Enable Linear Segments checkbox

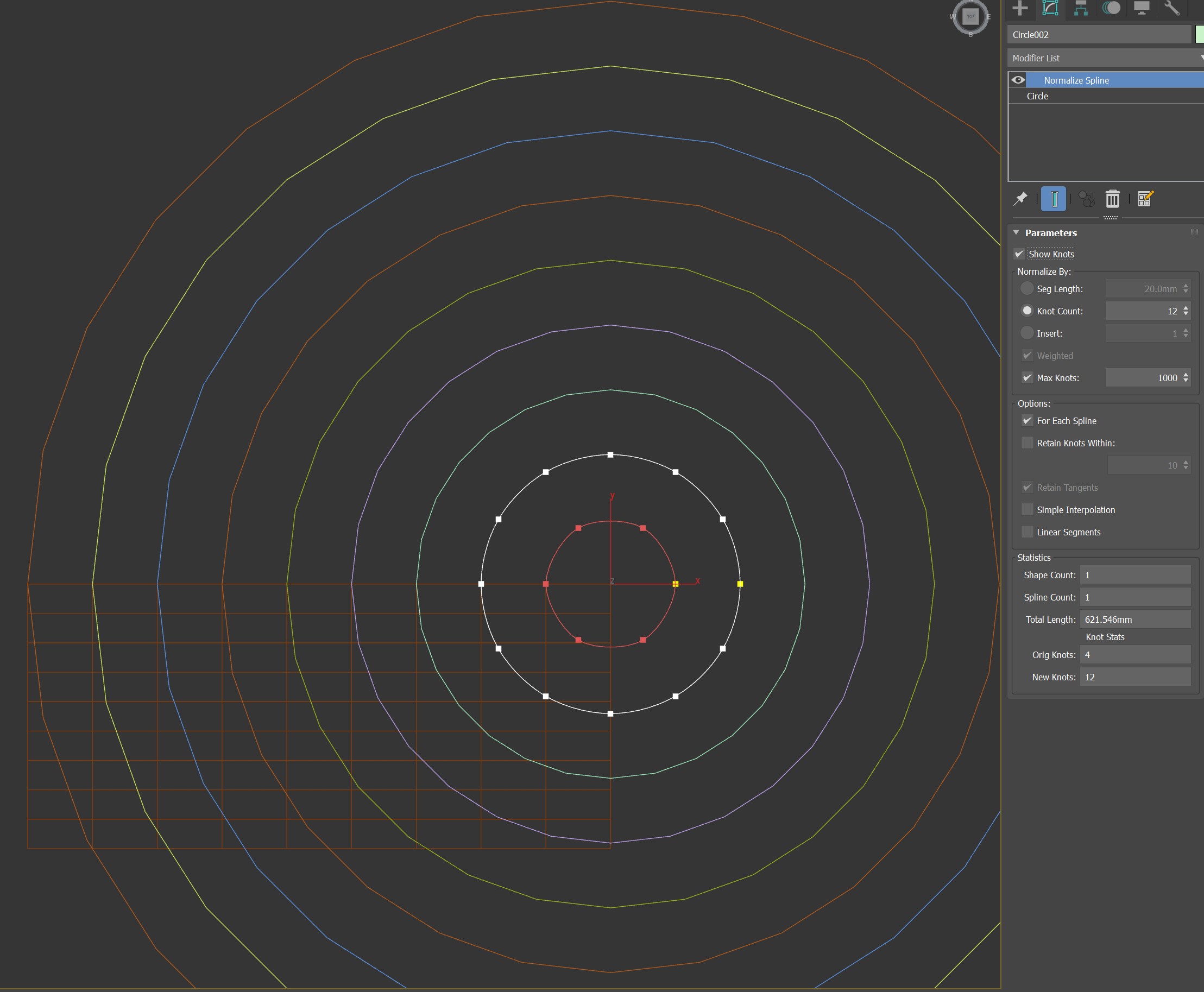tap(1028, 532)
